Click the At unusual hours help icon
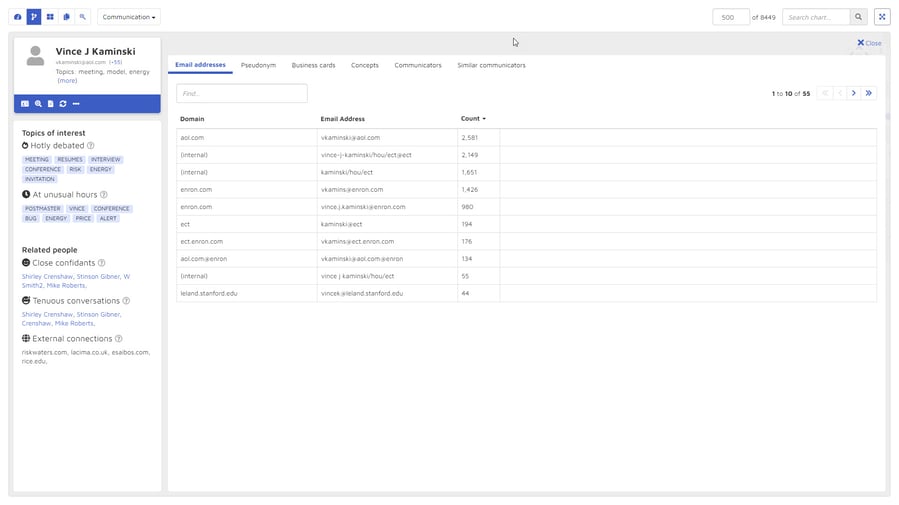The height and width of the screenshot is (505, 899). 104,195
